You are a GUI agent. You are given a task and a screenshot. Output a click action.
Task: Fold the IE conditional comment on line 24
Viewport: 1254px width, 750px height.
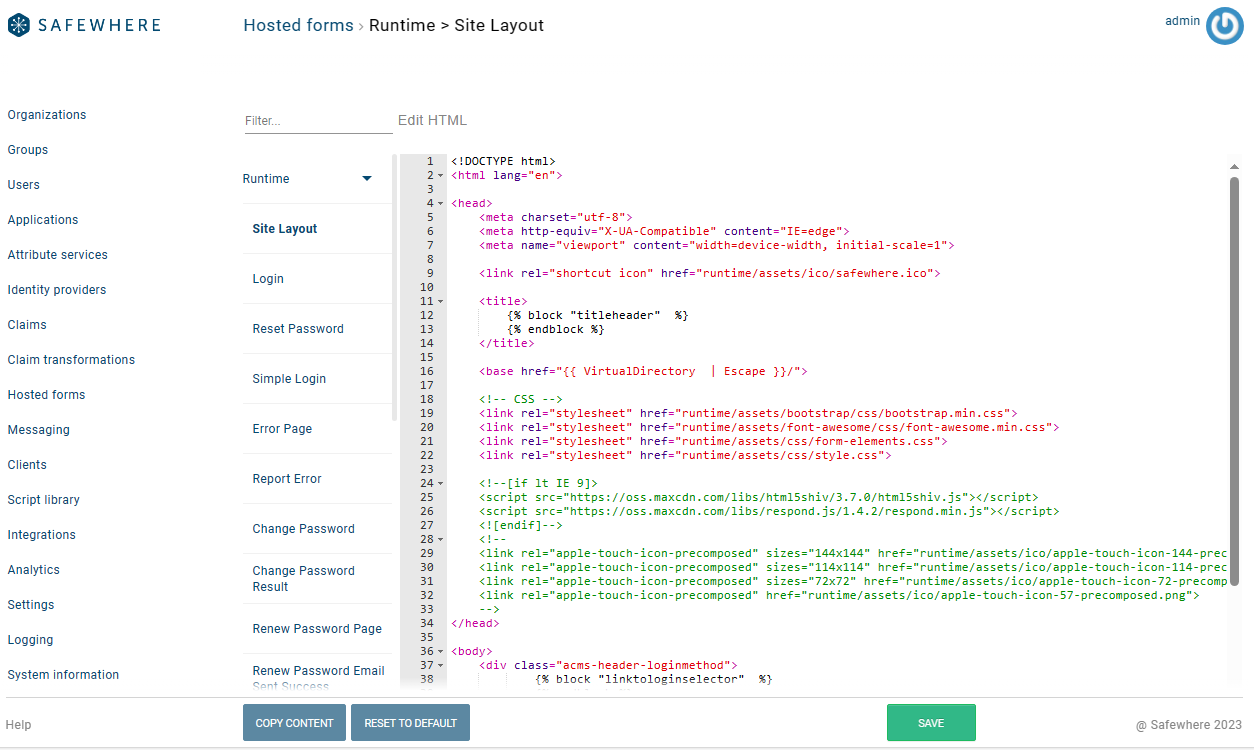[x=441, y=483]
